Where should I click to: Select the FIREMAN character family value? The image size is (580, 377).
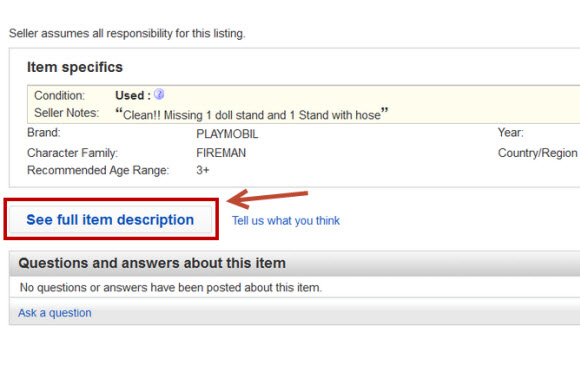pos(221,153)
